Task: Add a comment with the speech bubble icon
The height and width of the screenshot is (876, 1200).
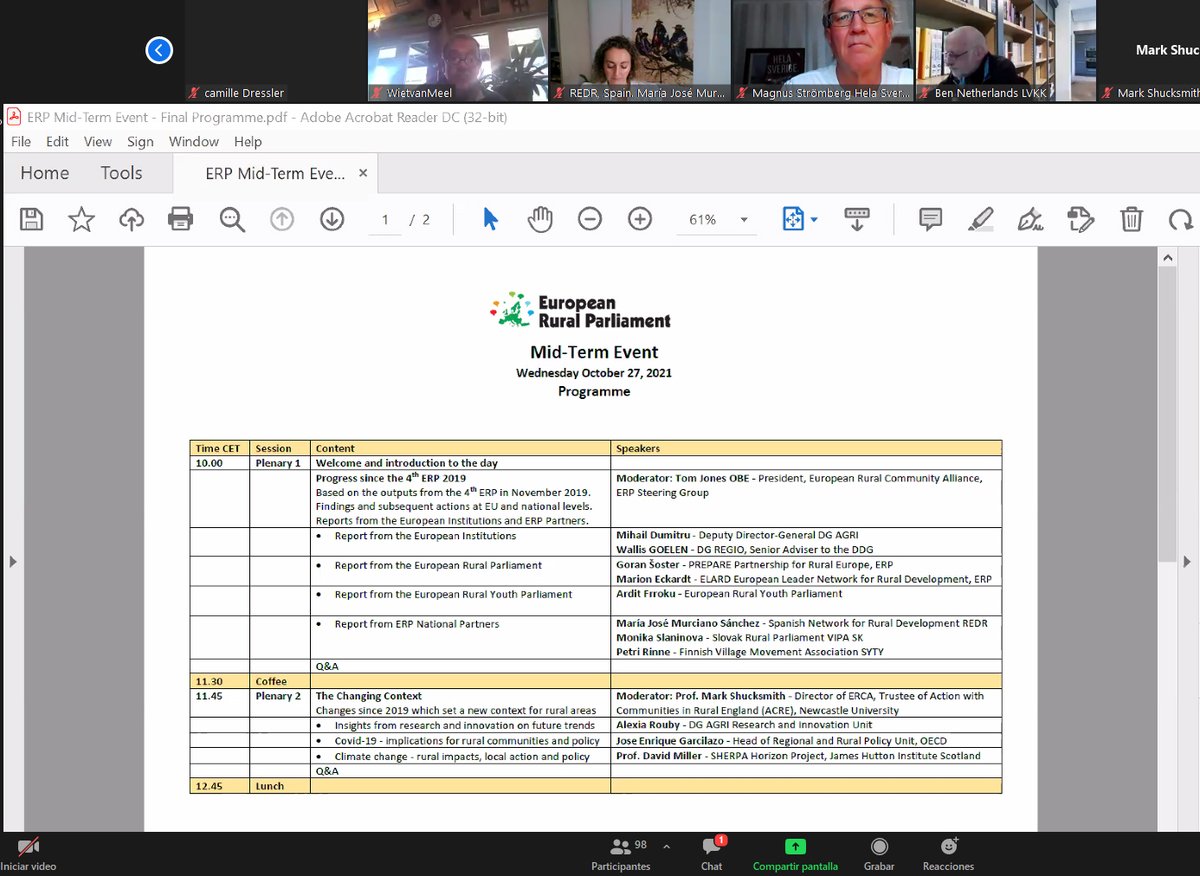Action: click(930, 219)
